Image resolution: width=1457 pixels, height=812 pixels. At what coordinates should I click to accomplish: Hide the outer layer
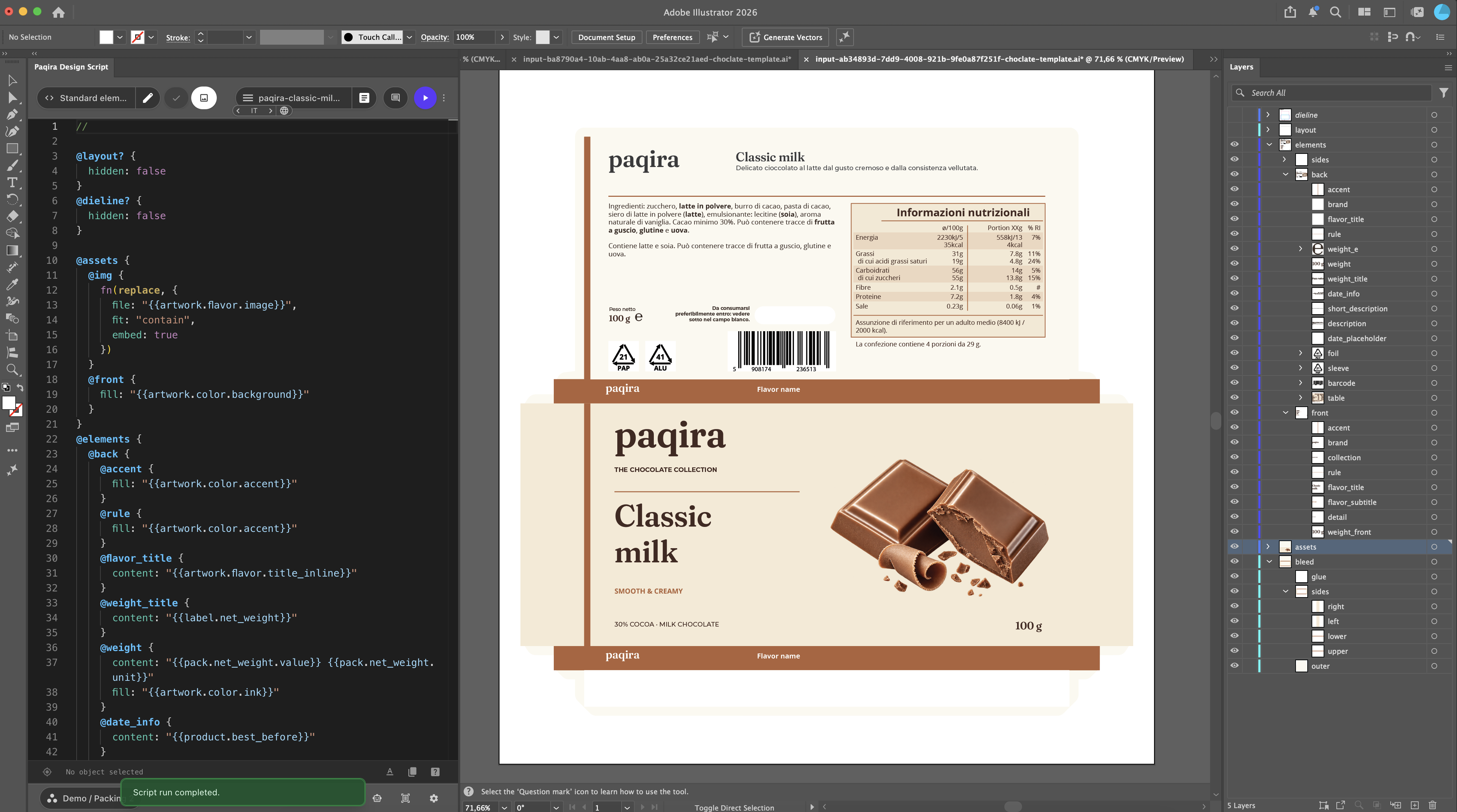tap(1234, 666)
